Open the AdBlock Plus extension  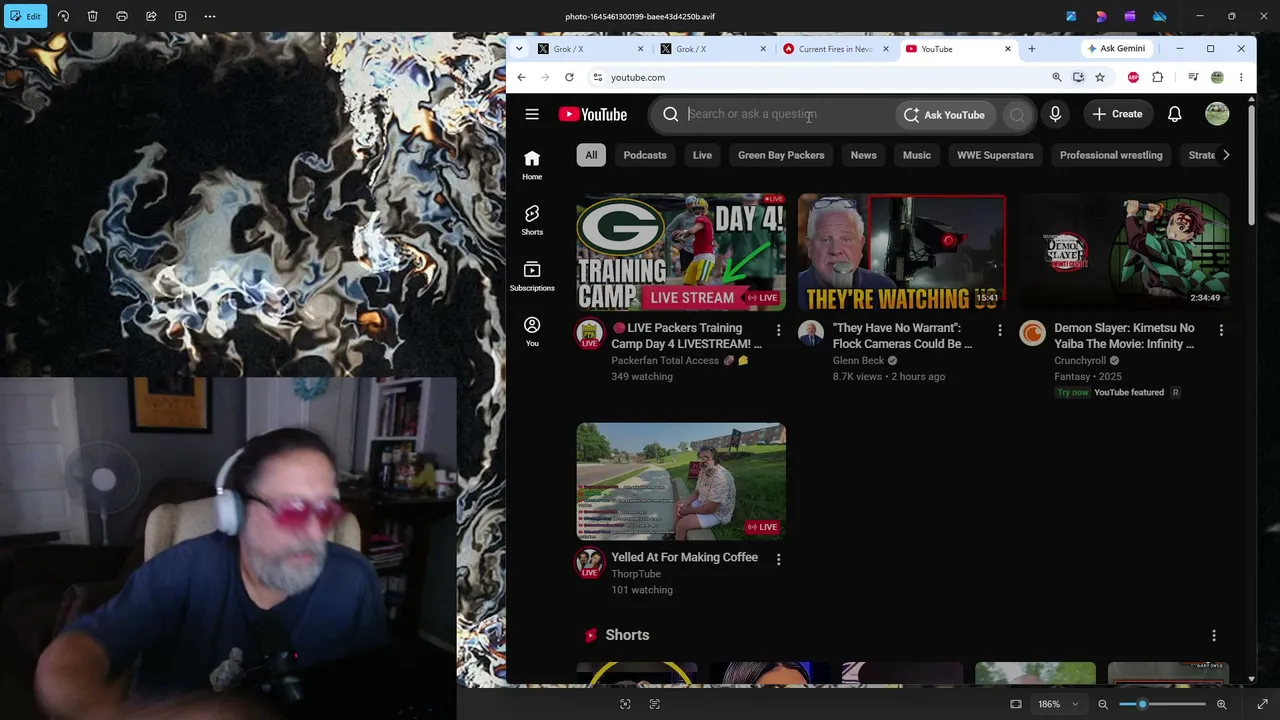point(1133,77)
